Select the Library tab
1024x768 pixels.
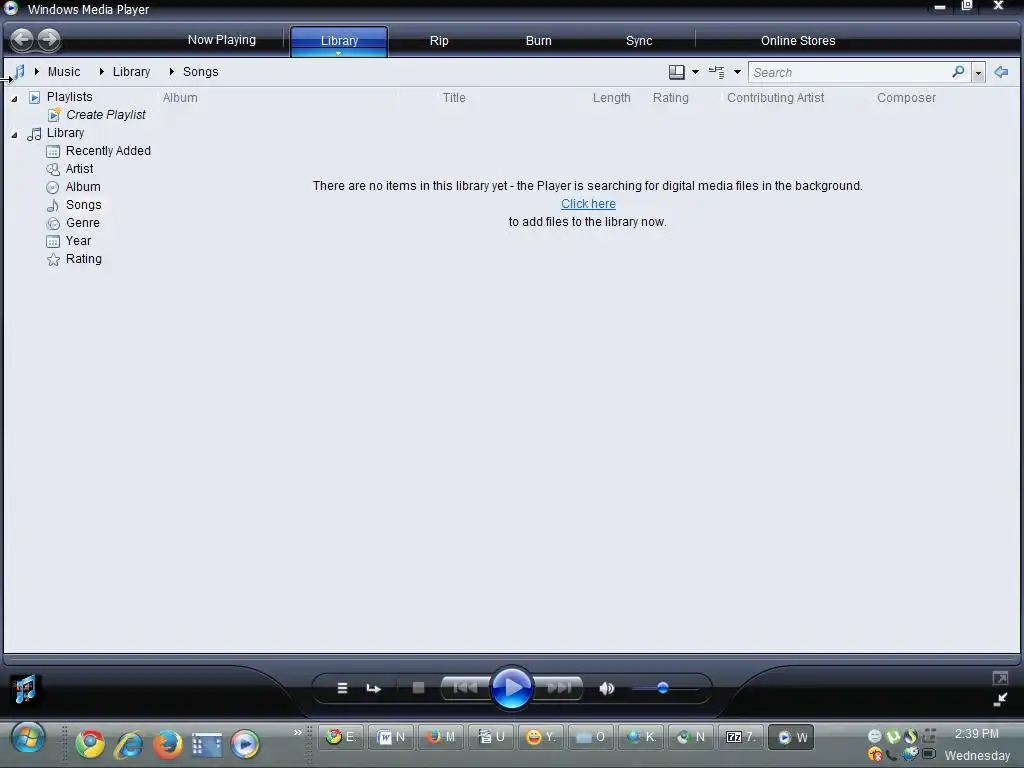pos(339,40)
